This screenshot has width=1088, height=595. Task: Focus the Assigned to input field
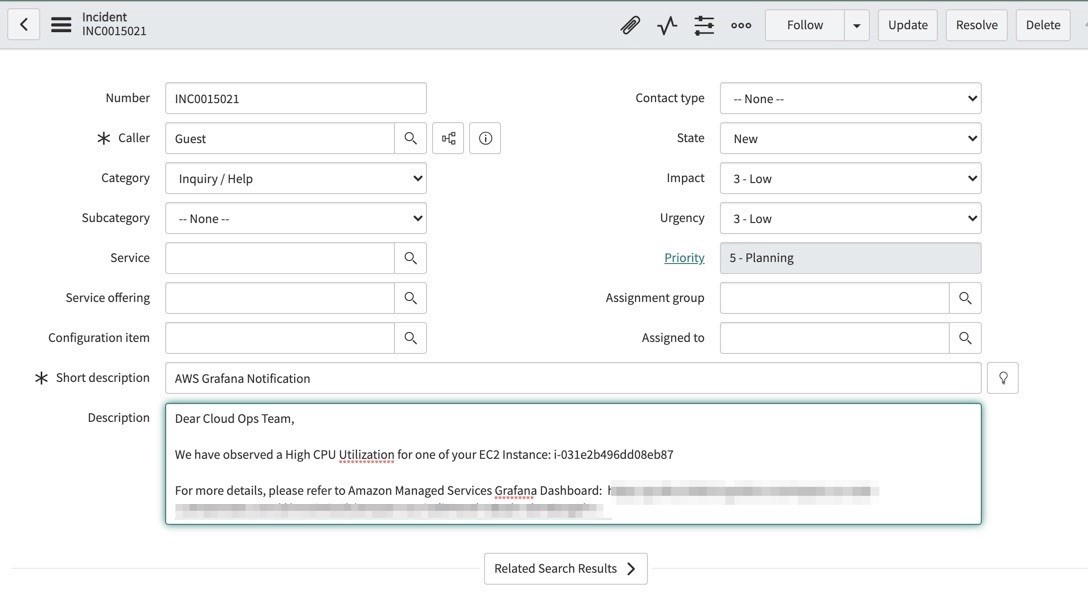pyautogui.click(x=835, y=338)
